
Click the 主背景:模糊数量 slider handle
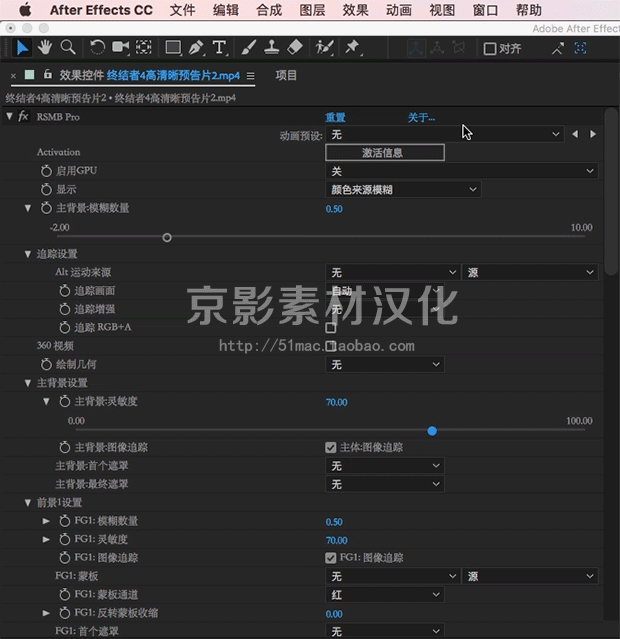[x=167, y=237]
